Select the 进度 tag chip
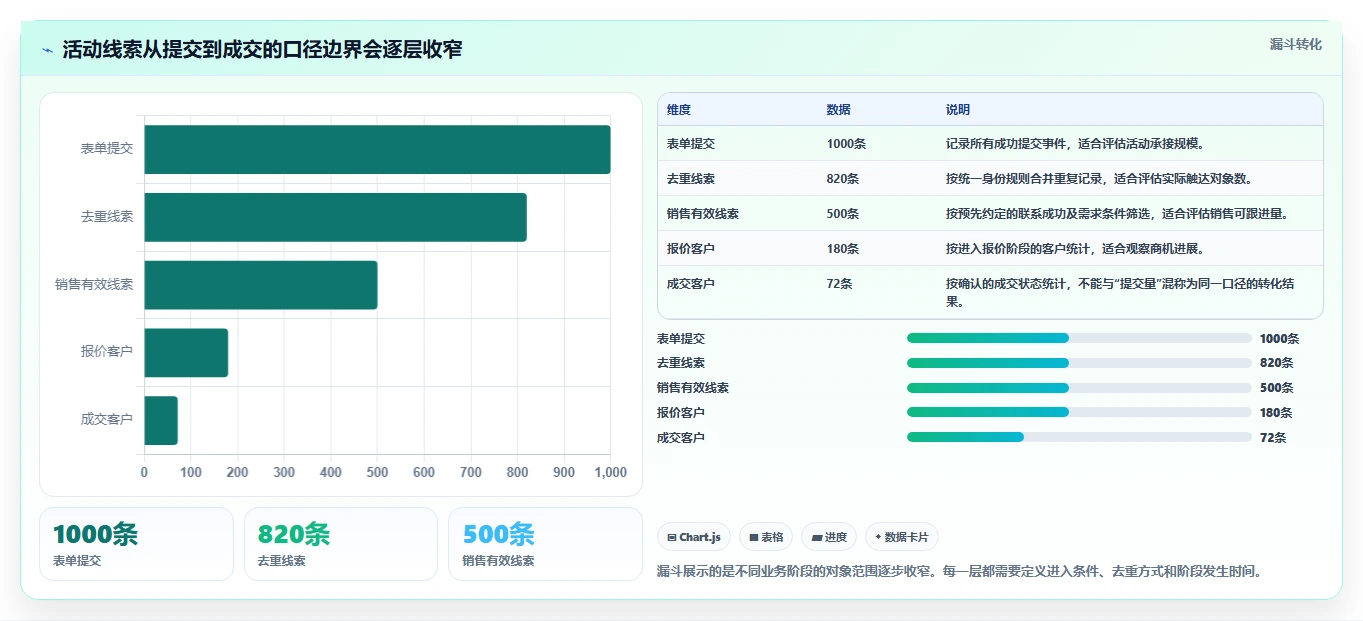1363x621 pixels. click(829, 537)
